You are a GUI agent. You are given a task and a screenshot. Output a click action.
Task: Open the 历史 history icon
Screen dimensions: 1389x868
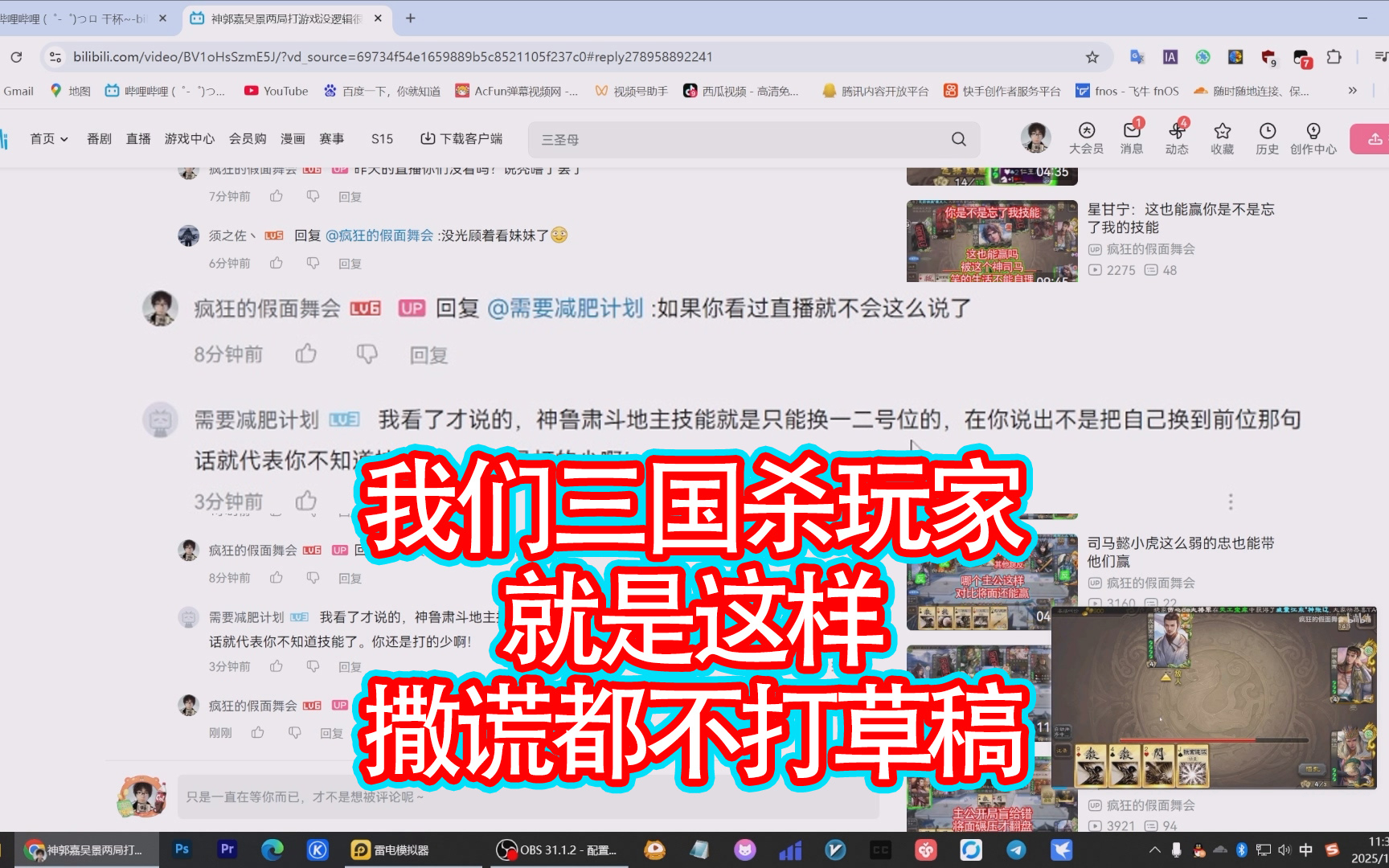1267,137
